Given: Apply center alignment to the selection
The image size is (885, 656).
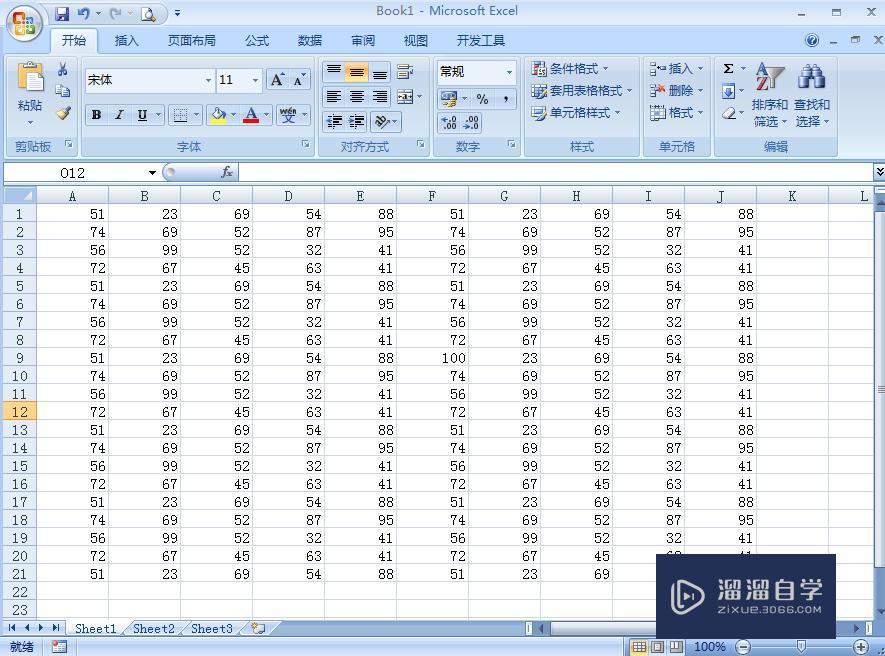Looking at the screenshot, I should pyautogui.click(x=356, y=96).
